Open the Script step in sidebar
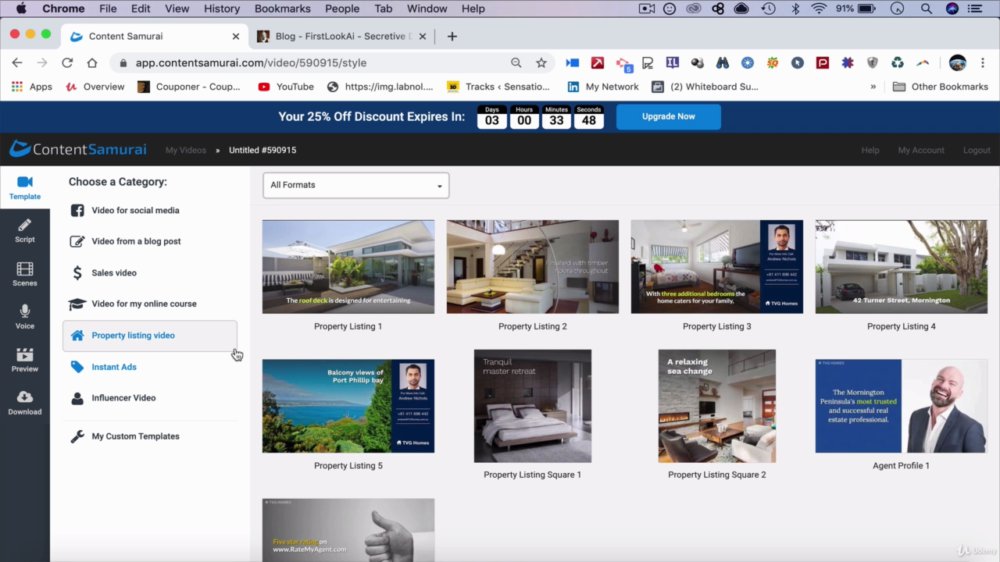1000x562 pixels. (x=25, y=230)
